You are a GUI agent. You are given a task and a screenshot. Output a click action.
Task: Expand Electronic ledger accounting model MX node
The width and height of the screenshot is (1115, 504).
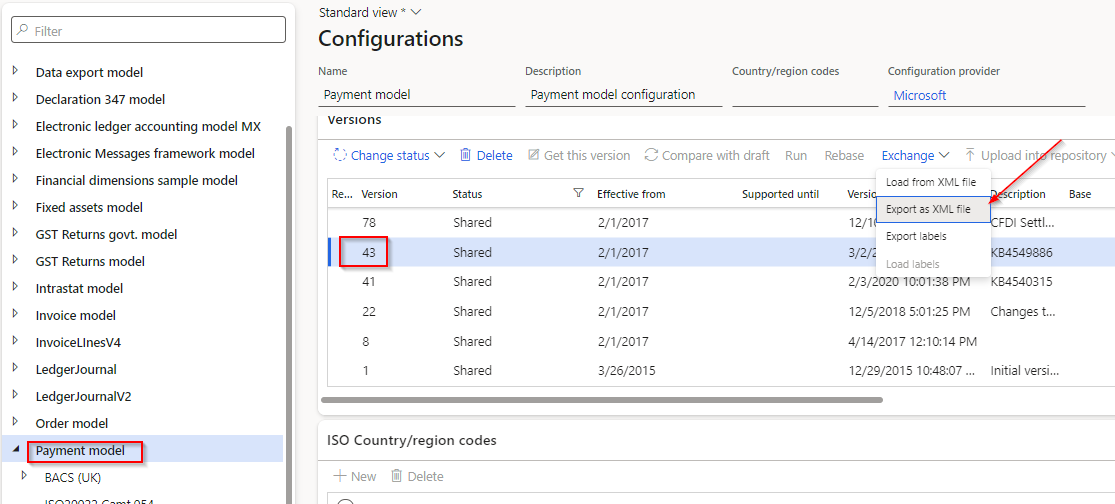tap(15, 125)
